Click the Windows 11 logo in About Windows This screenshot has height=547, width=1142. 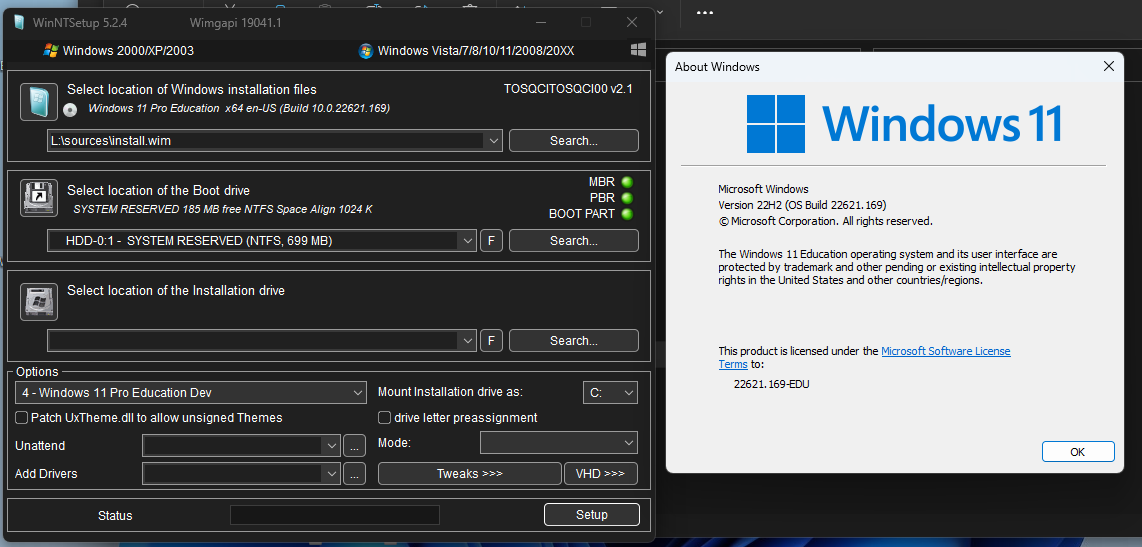[x=905, y=123]
